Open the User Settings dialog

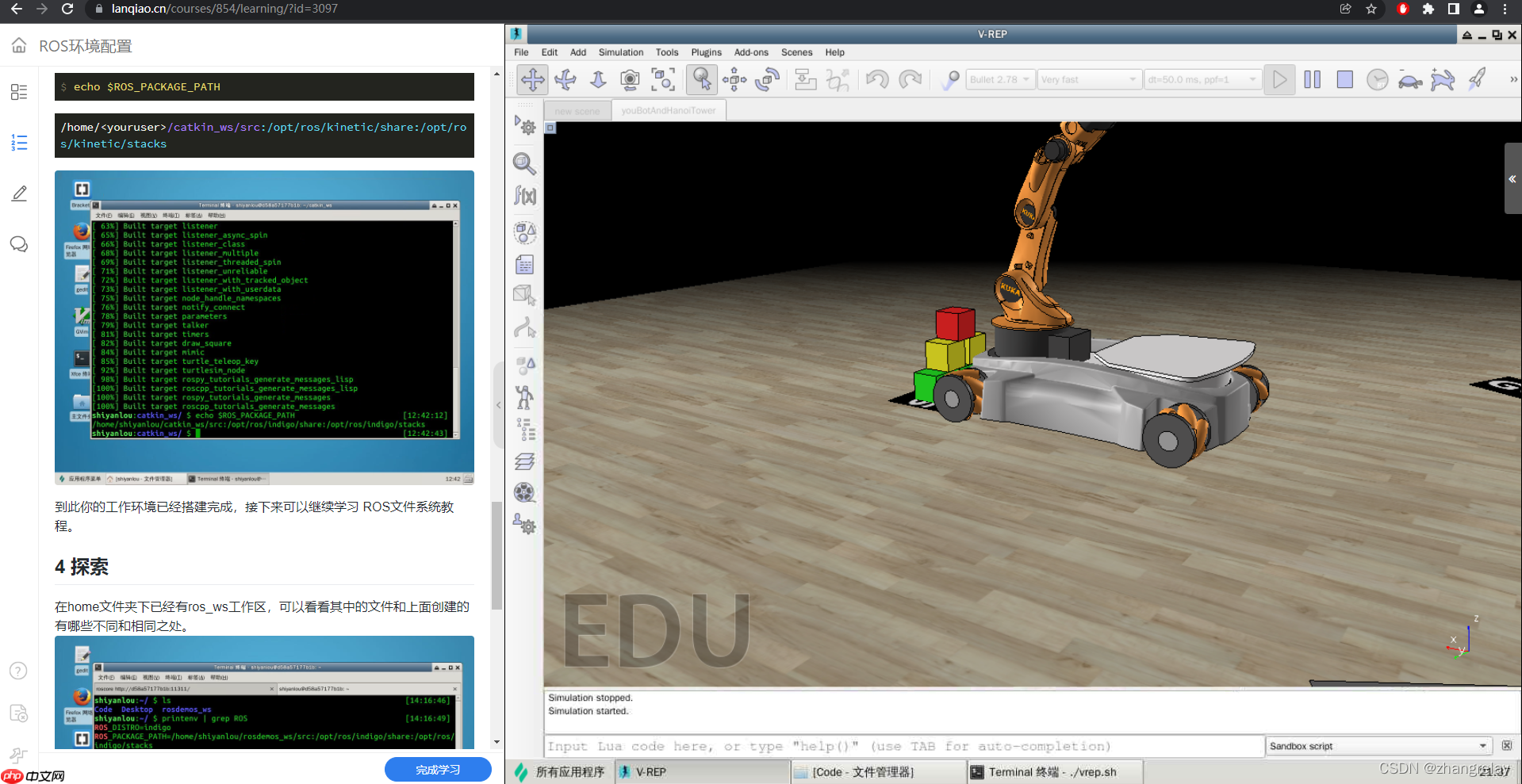pos(524,524)
